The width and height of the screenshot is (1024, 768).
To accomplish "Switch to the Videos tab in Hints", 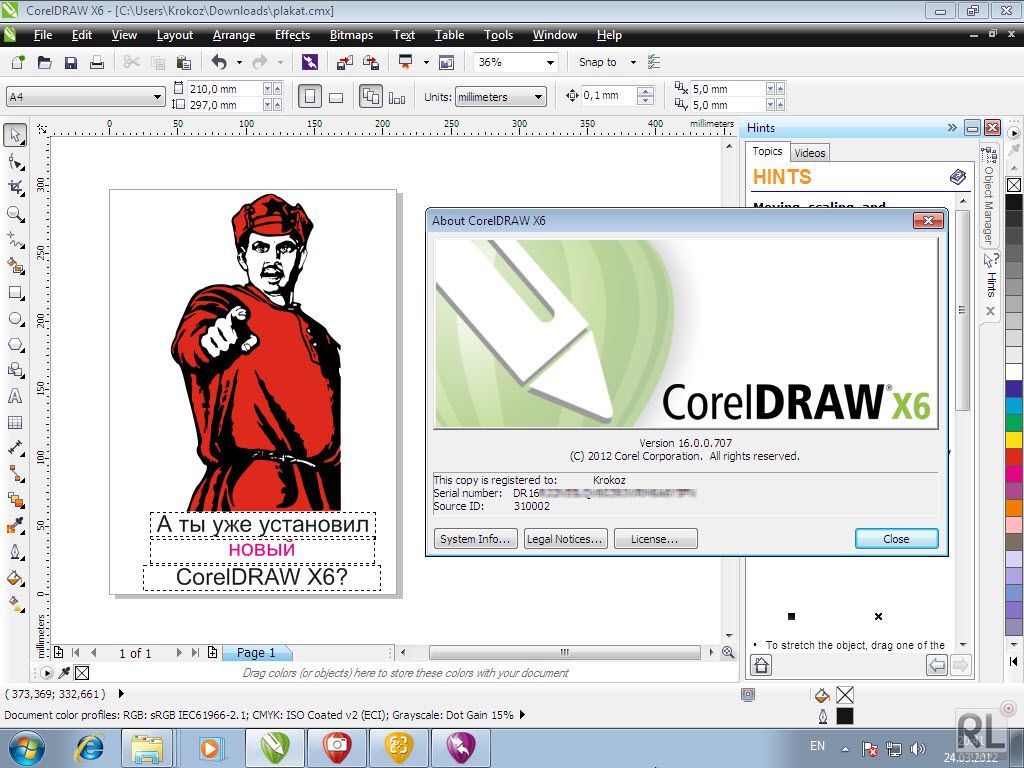I will pyautogui.click(x=809, y=152).
